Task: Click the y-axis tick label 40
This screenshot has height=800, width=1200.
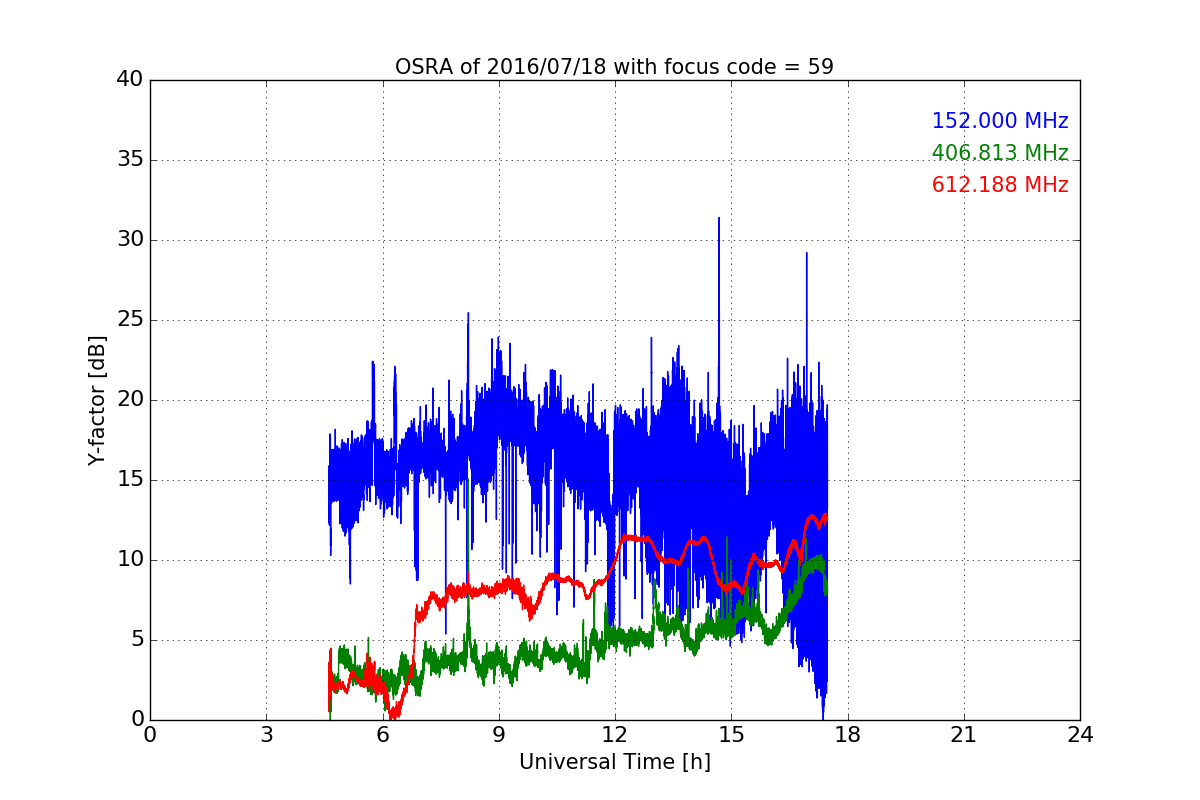Action: (x=130, y=80)
